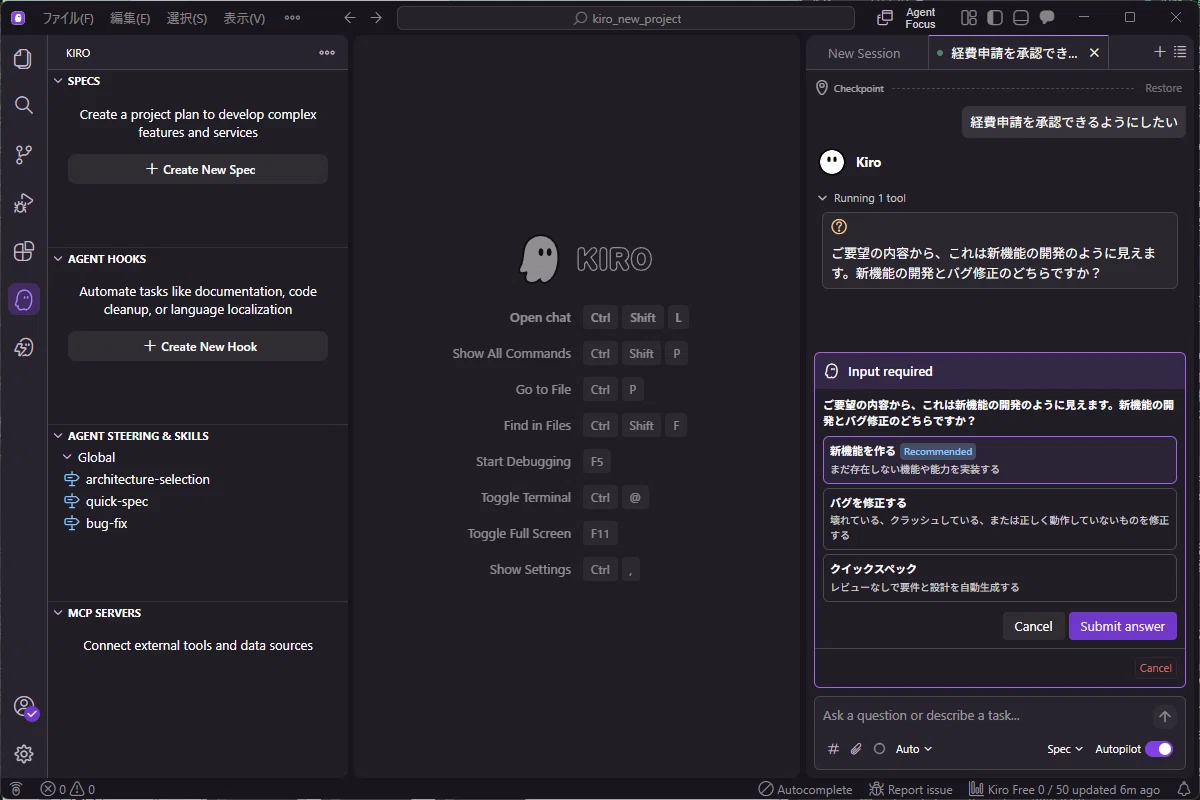The height and width of the screenshot is (800, 1200).
Task: Switch to the New Session tab
Action: coord(864,53)
